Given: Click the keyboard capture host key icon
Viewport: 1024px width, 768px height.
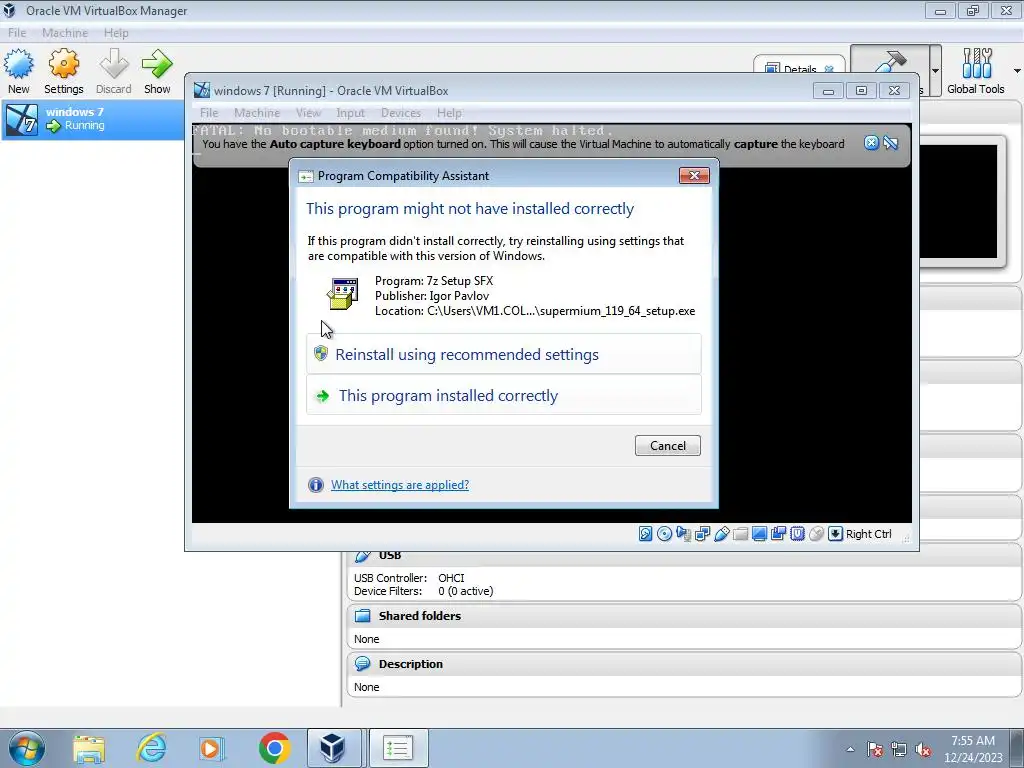Looking at the screenshot, I should click(835, 534).
